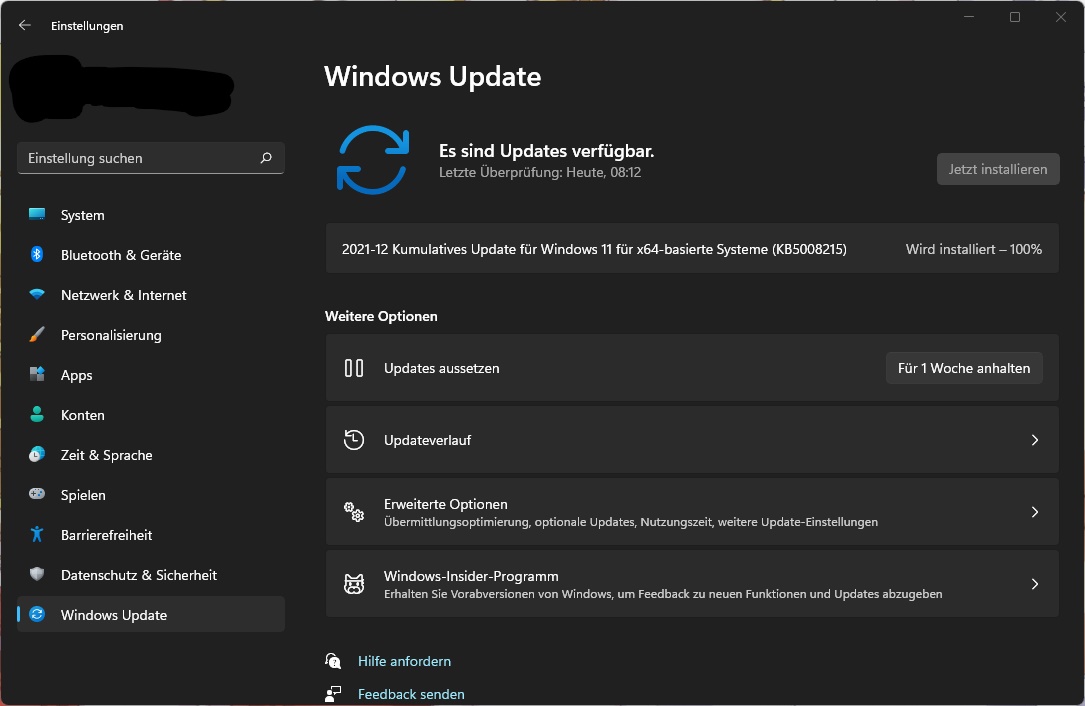
Task: Click 'Letzte Überprüfung: Heute, 08:12' text
Action: point(540,172)
